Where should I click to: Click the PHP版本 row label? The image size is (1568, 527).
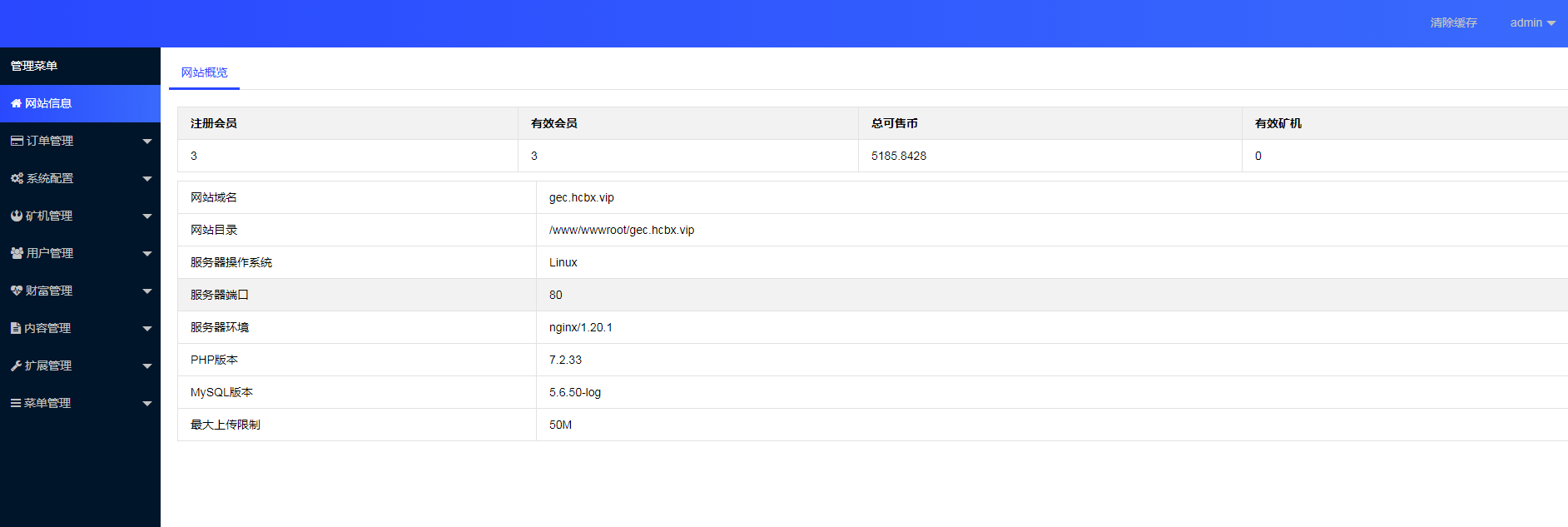(x=214, y=360)
